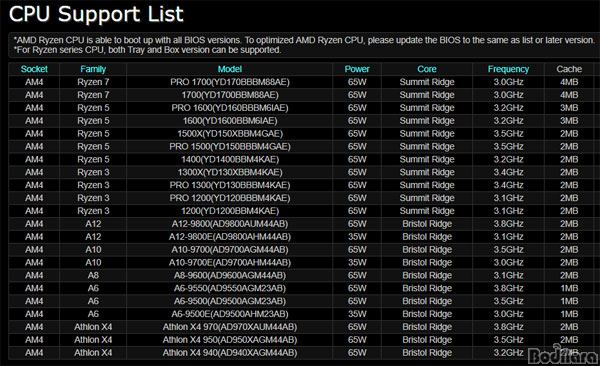Select model A10-9700E(AD9700AHM44AB)

click(x=230, y=263)
